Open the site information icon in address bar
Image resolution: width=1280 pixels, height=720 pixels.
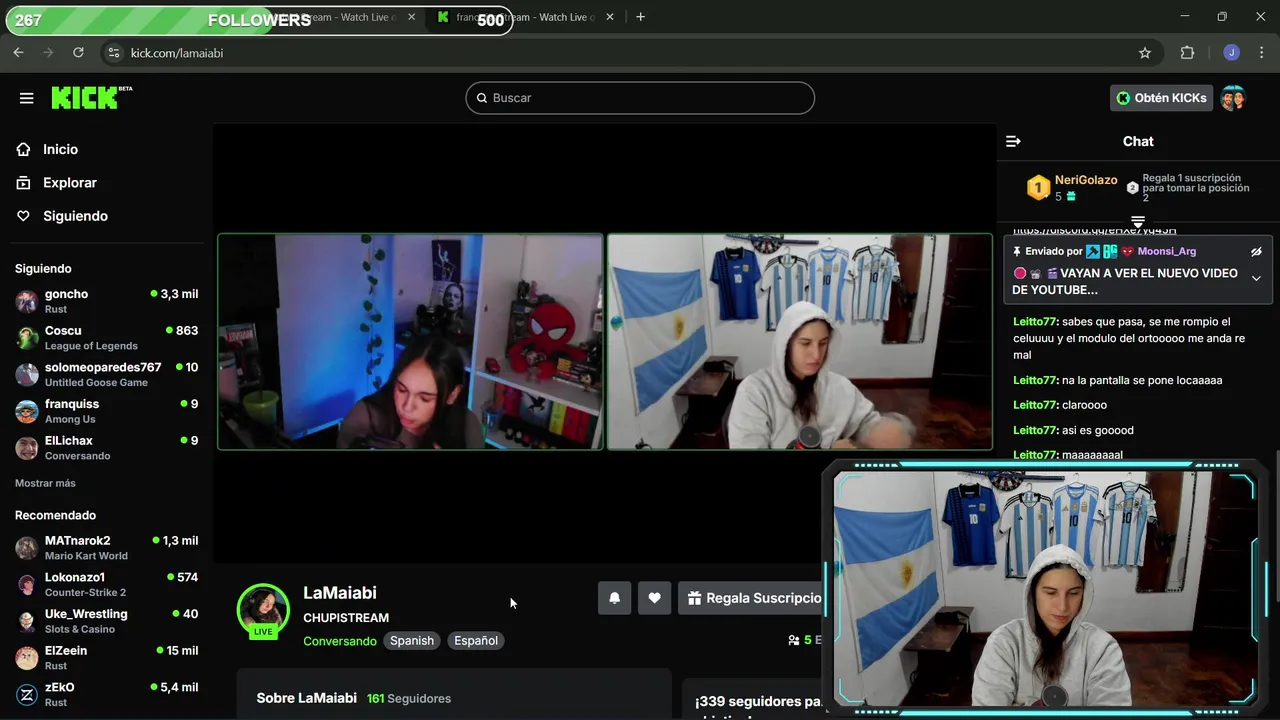pyautogui.click(x=113, y=53)
